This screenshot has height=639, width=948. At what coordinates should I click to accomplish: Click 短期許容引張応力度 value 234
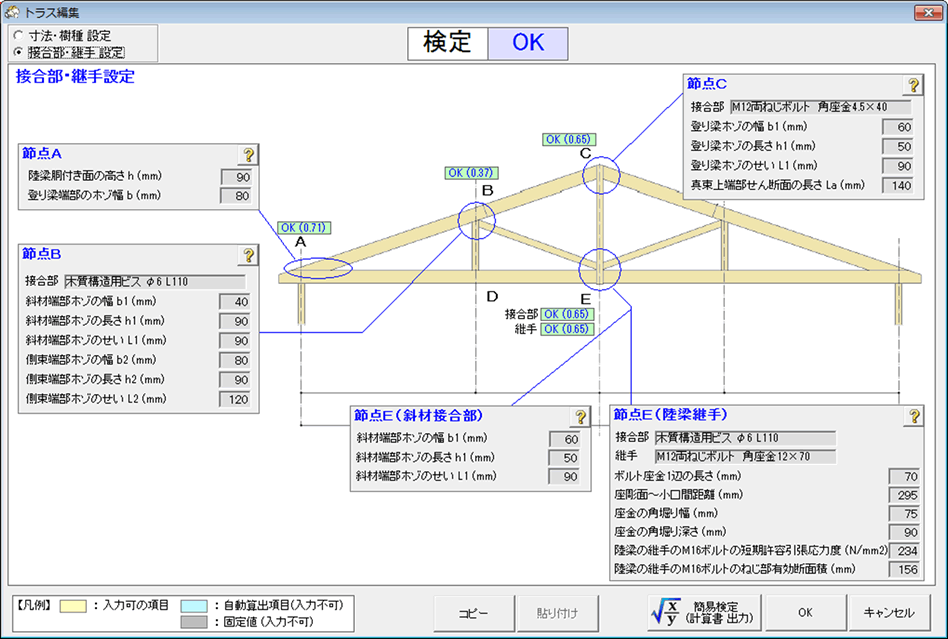pos(904,551)
